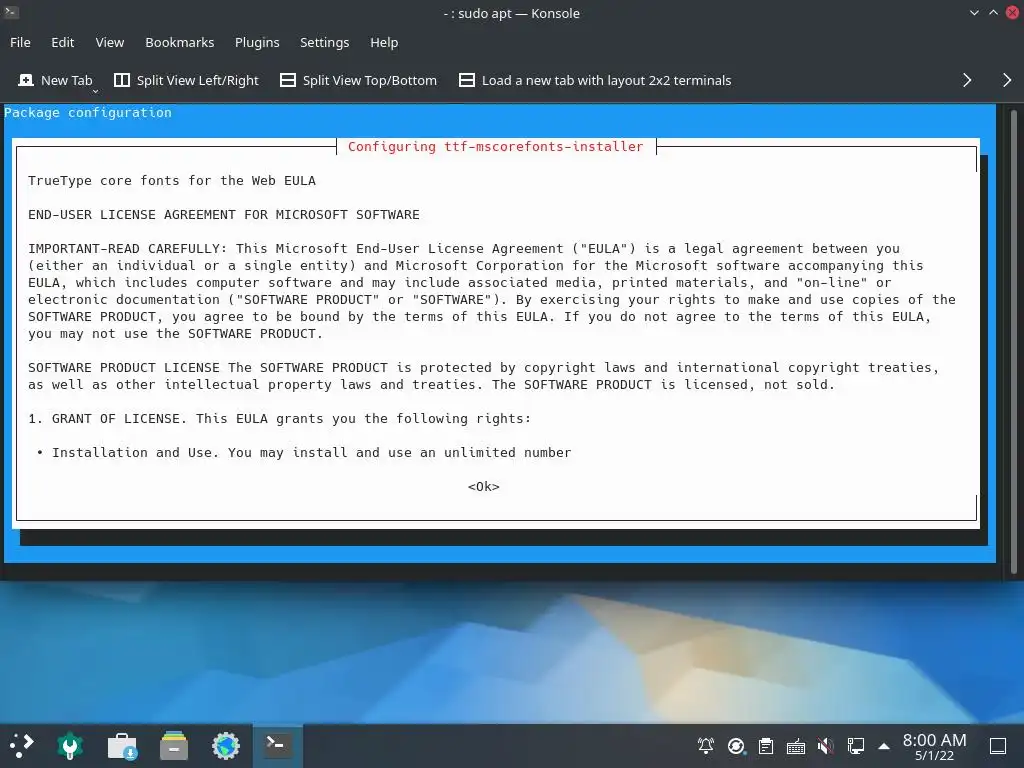The height and width of the screenshot is (768, 1024).
Task: Click the New Tab toolbar button
Action: (55, 80)
